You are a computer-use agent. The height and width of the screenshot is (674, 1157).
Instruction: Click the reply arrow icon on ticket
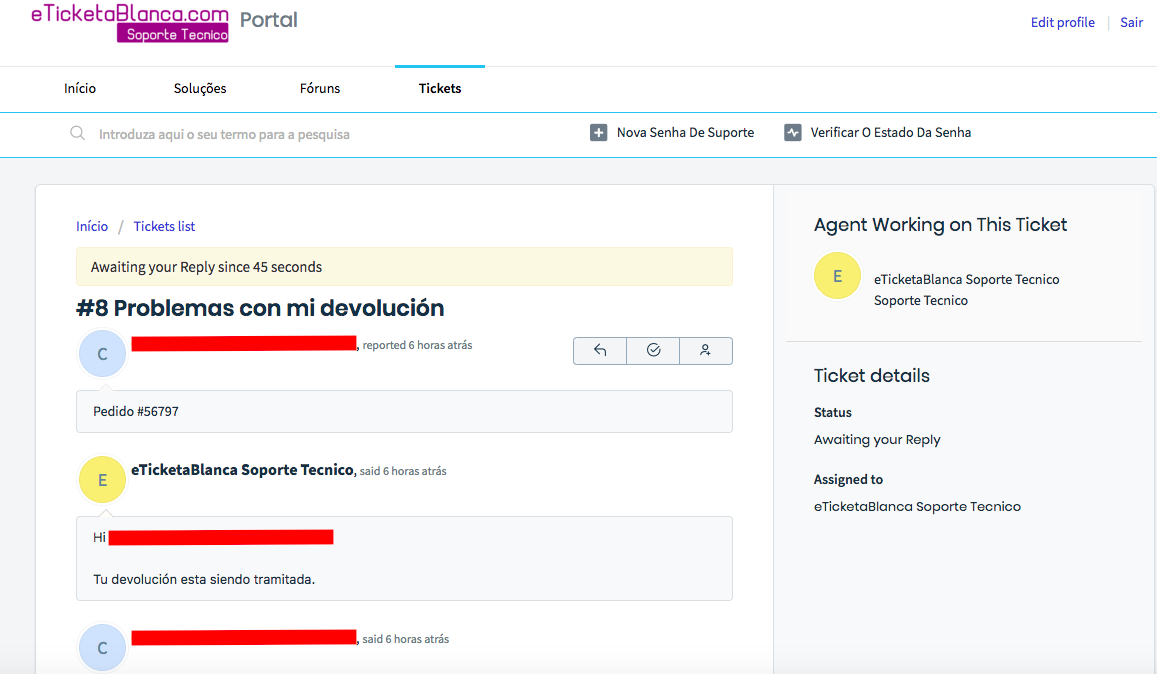point(600,351)
